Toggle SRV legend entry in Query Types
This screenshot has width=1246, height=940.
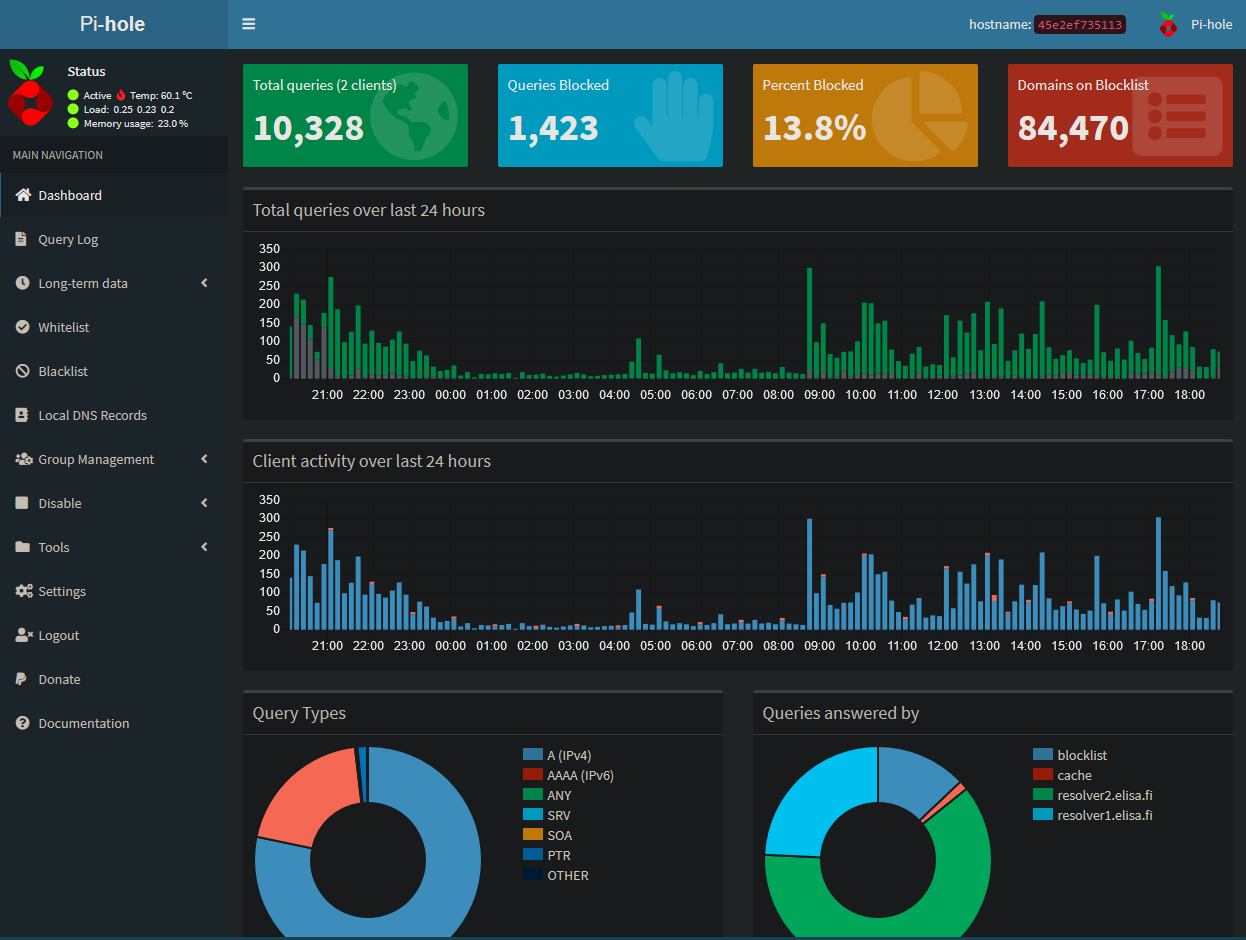point(547,815)
